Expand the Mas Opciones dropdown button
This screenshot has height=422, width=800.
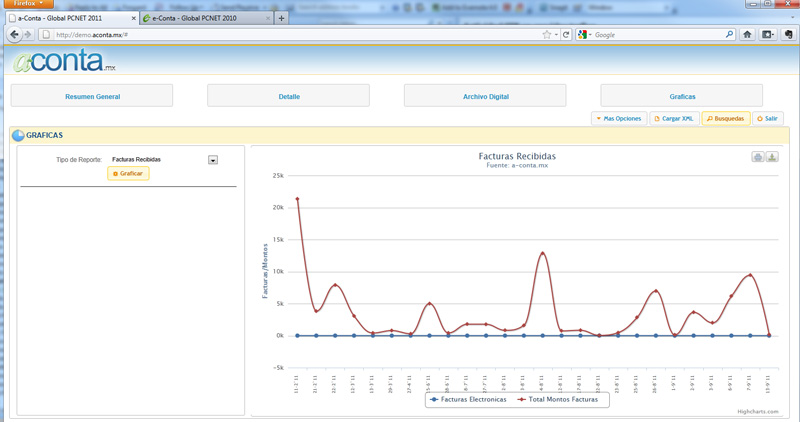tap(619, 118)
